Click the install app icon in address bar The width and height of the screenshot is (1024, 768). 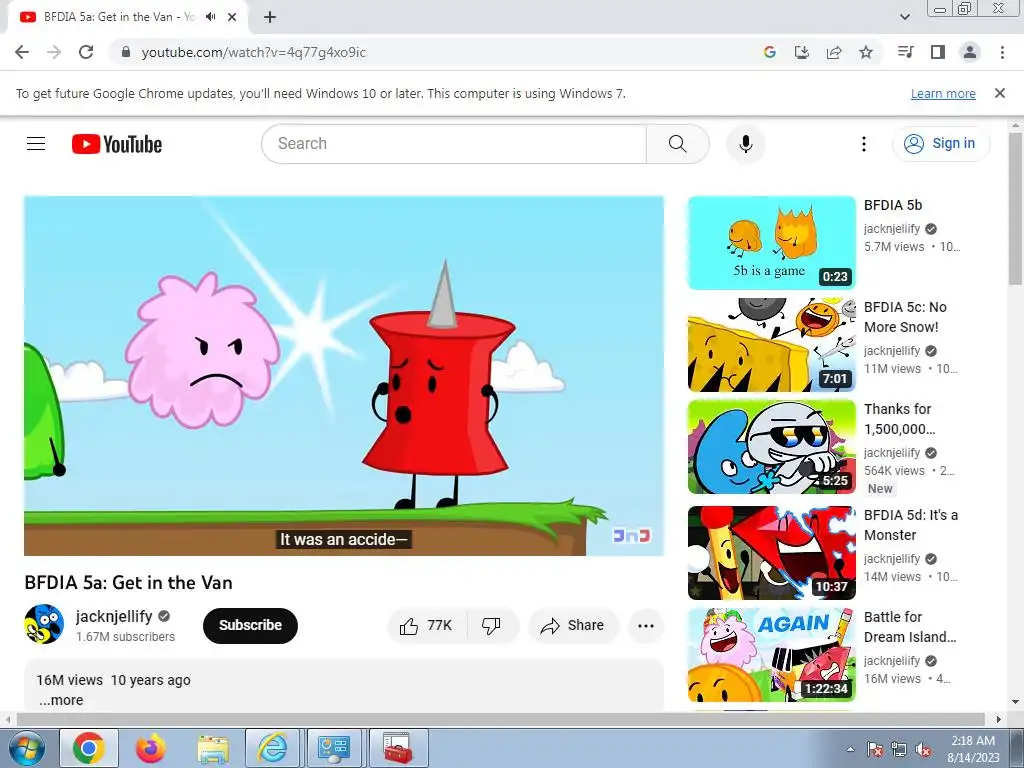802,52
